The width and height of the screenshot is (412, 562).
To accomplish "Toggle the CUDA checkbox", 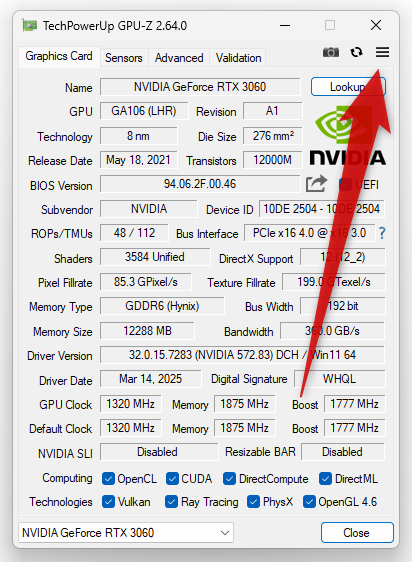I will pyautogui.click(x=172, y=478).
